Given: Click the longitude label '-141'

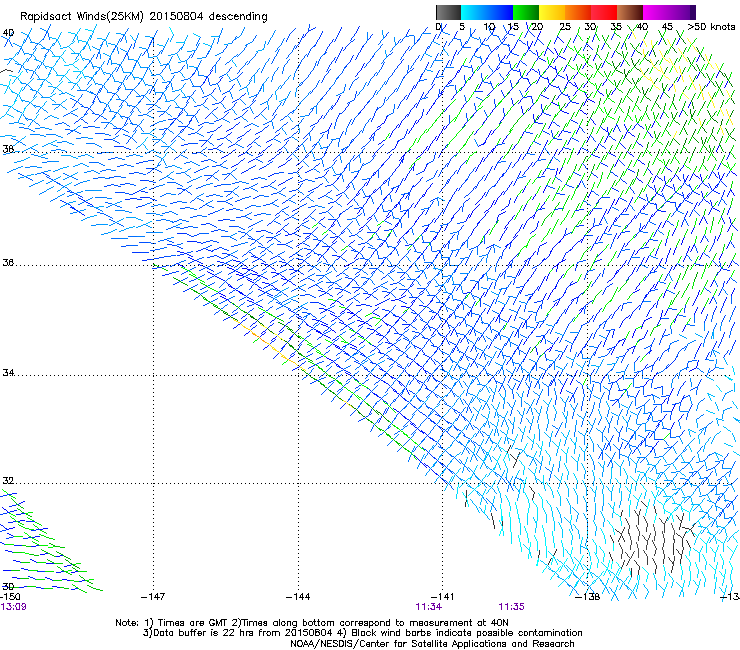Looking at the screenshot, I should tap(443, 597).
